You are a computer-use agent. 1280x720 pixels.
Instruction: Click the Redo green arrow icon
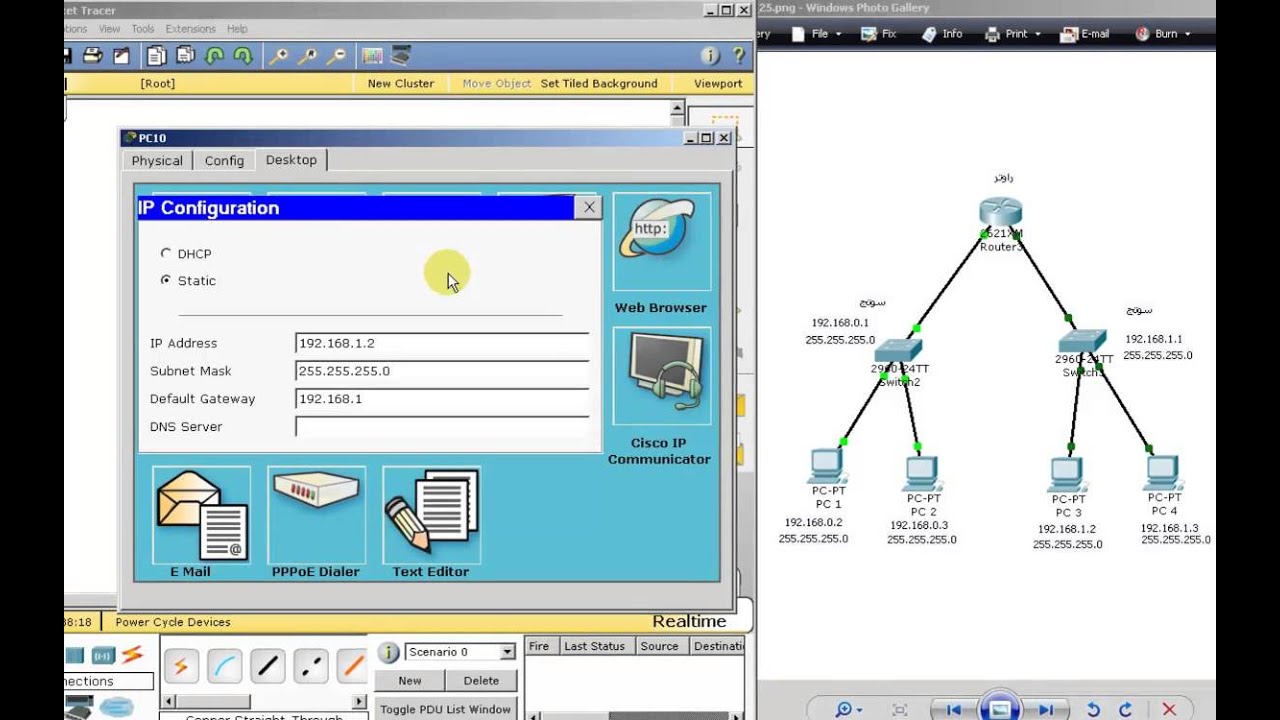(243, 56)
